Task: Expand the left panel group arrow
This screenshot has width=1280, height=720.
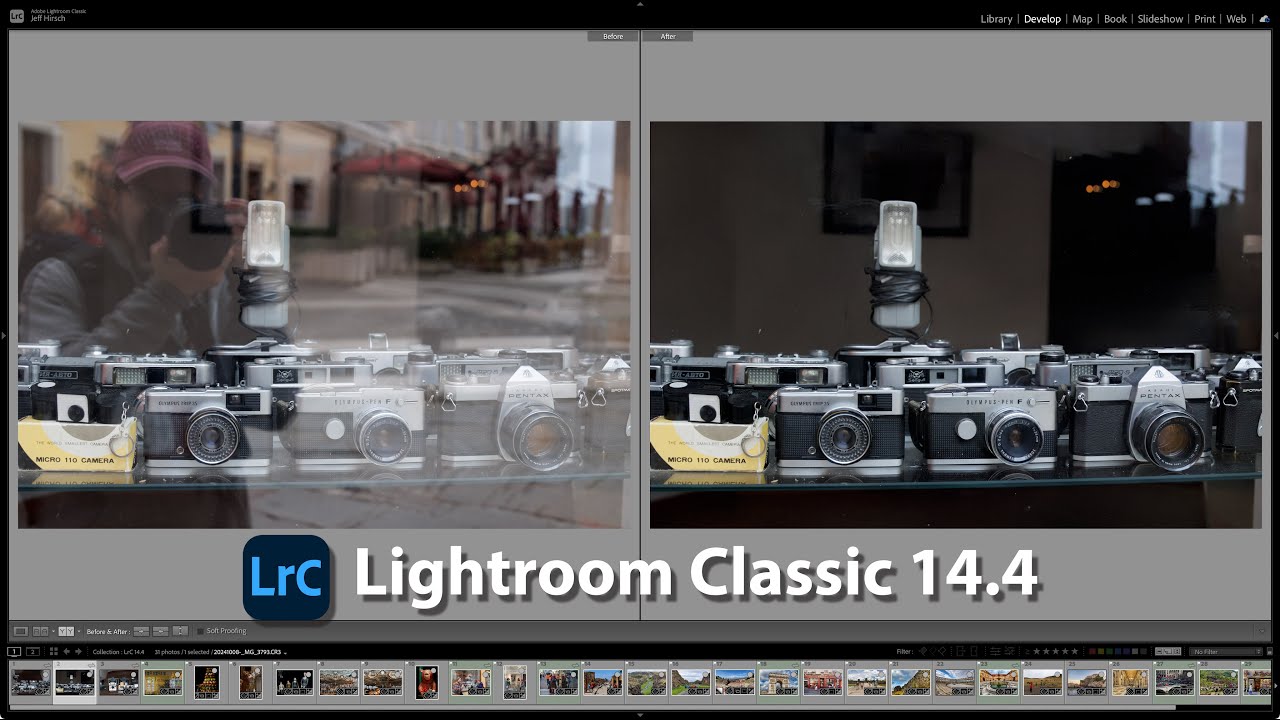Action: [x=3, y=336]
